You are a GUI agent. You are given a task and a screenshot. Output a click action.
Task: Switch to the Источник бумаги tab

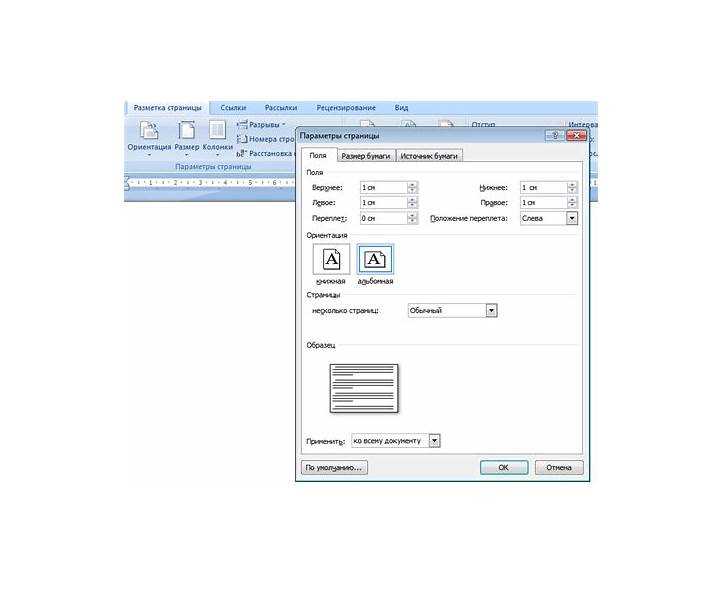point(429,156)
